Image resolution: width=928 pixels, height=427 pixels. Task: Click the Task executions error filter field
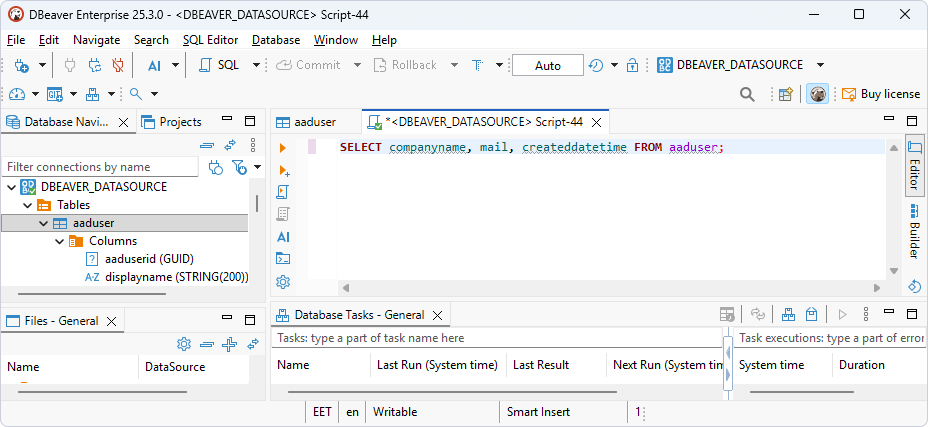click(x=830, y=338)
